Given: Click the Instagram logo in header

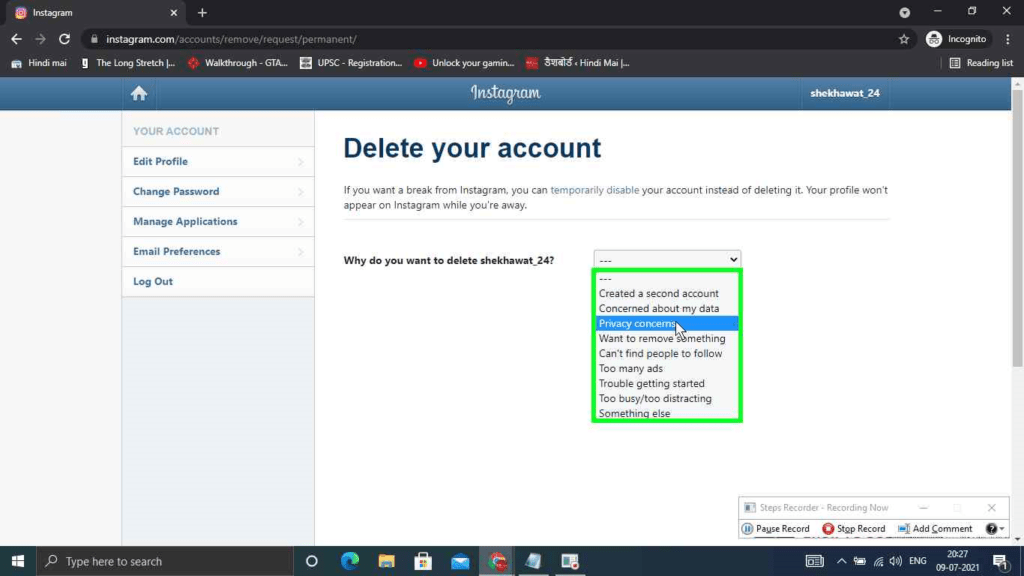Looking at the screenshot, I should tap(505, 93).
